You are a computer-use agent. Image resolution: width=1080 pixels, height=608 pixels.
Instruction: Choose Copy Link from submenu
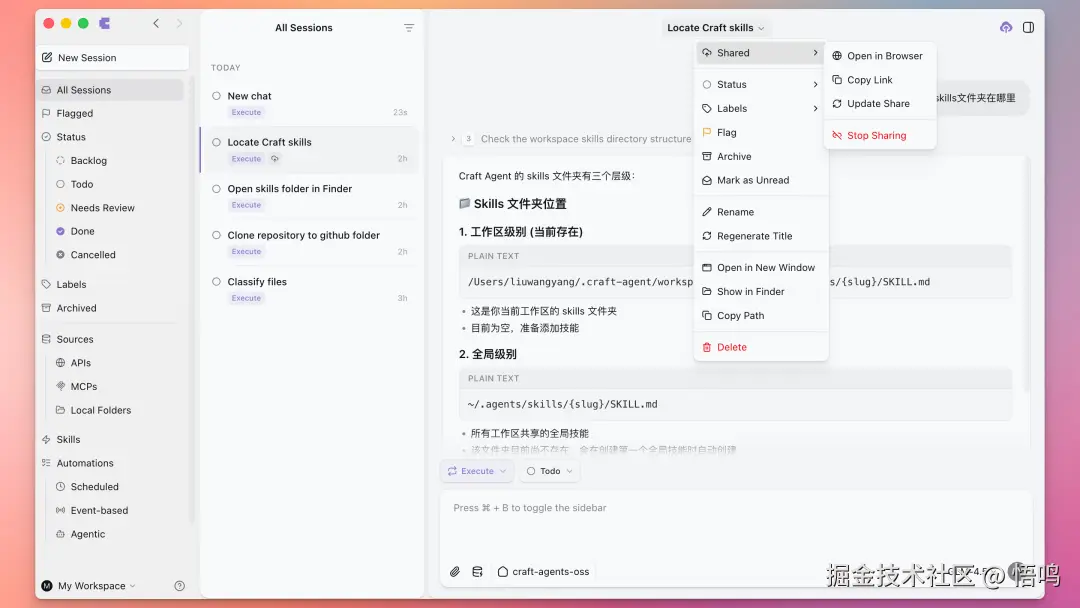click(880, 80)
